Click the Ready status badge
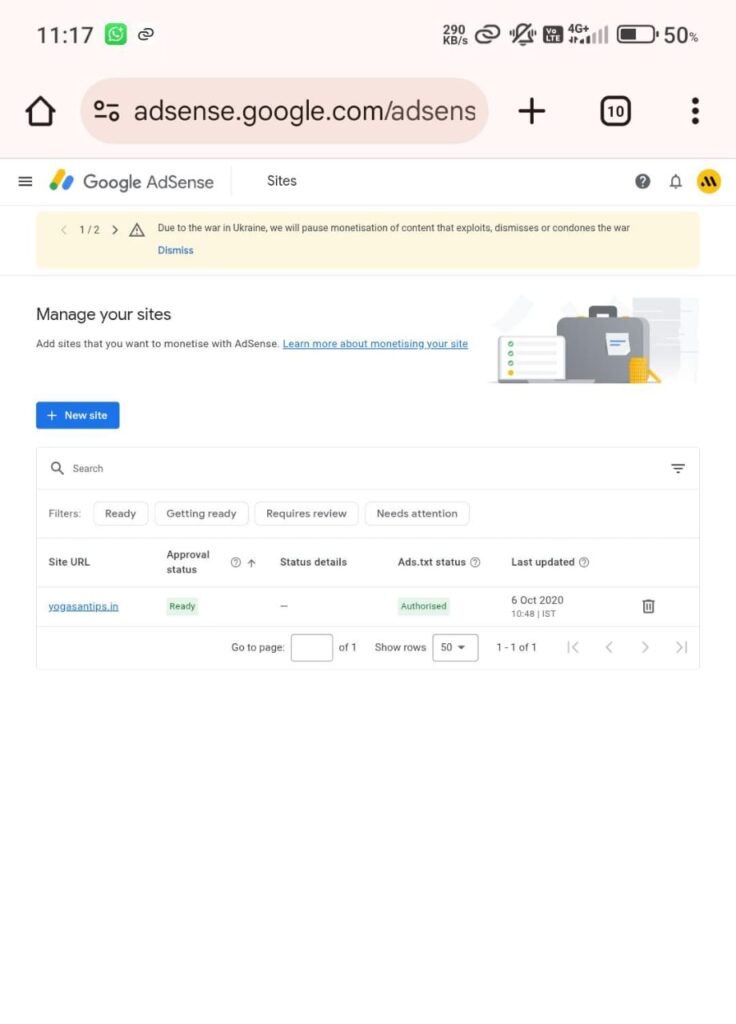The image size is (736, 1024). click(x=182, y=607)
